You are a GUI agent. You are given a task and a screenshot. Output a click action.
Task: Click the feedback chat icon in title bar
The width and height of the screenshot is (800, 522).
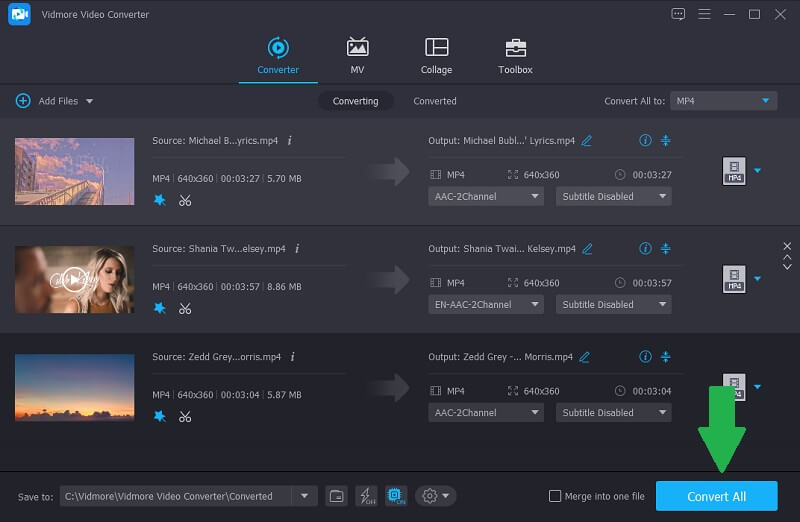point(679,14)
